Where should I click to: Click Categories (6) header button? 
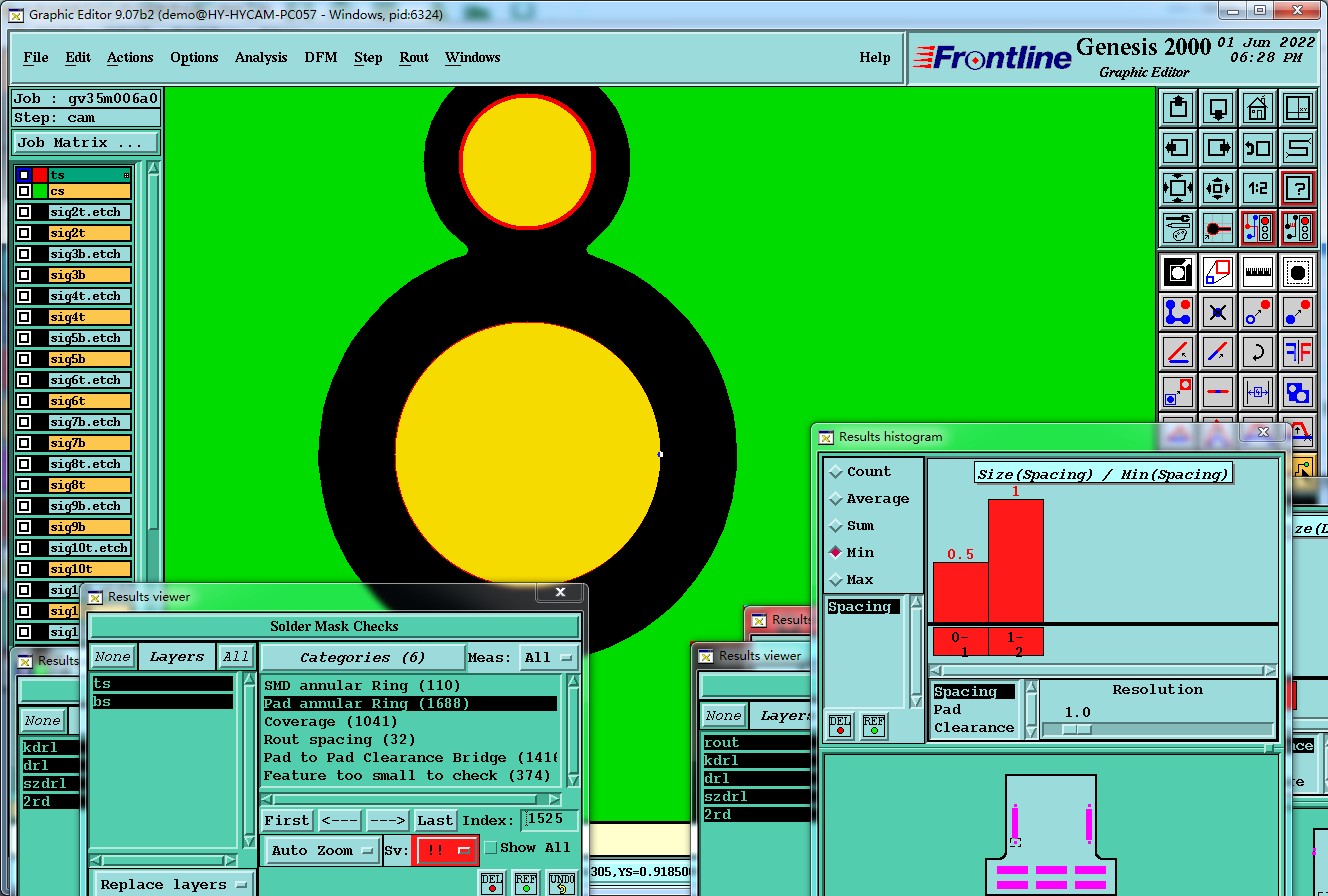(363, 657)
